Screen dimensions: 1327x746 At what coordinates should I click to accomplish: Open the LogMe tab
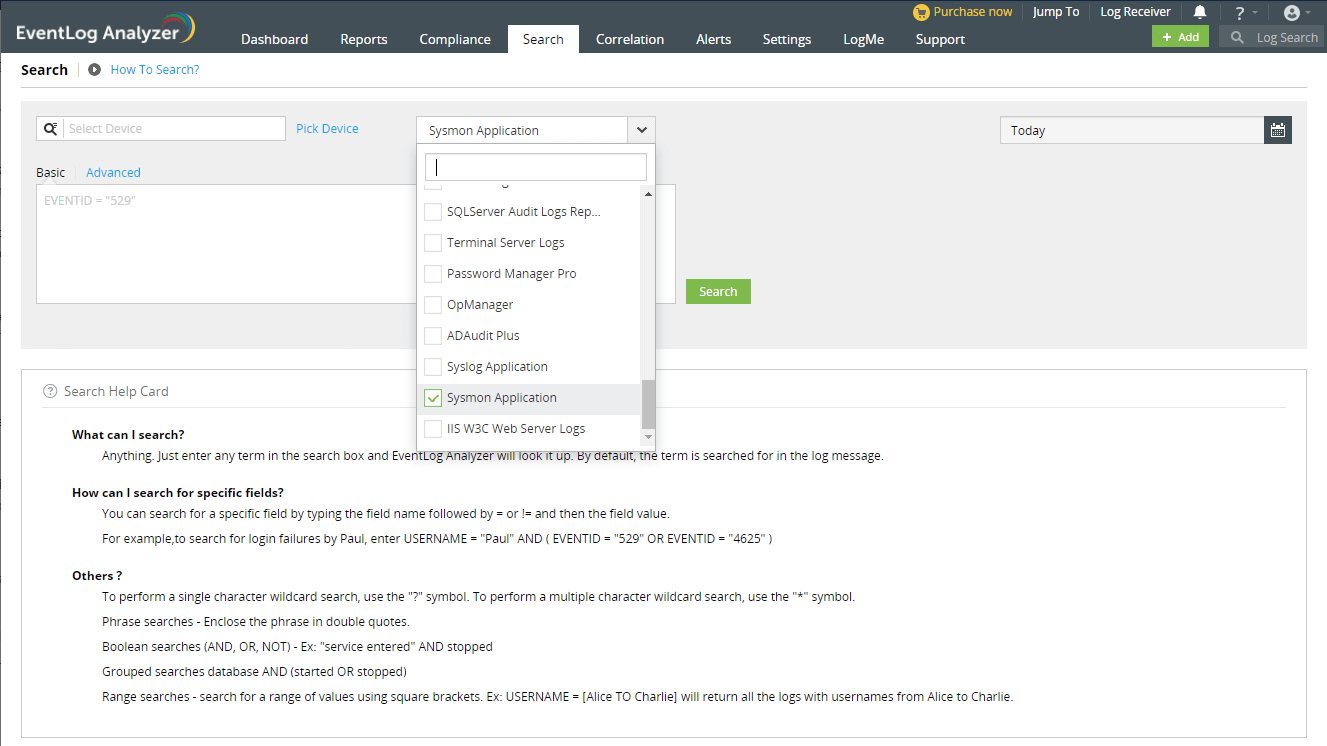[x=862, y=39]
